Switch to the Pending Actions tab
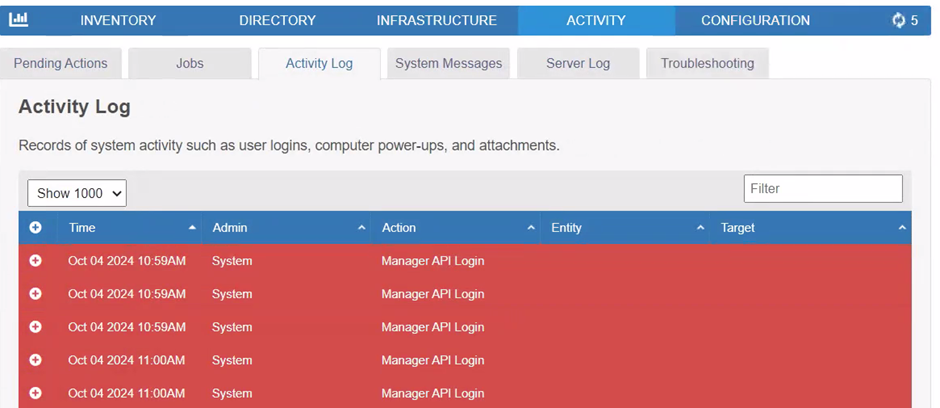The height and width of the screenshot is (408, 940). (x=60, y=63)
